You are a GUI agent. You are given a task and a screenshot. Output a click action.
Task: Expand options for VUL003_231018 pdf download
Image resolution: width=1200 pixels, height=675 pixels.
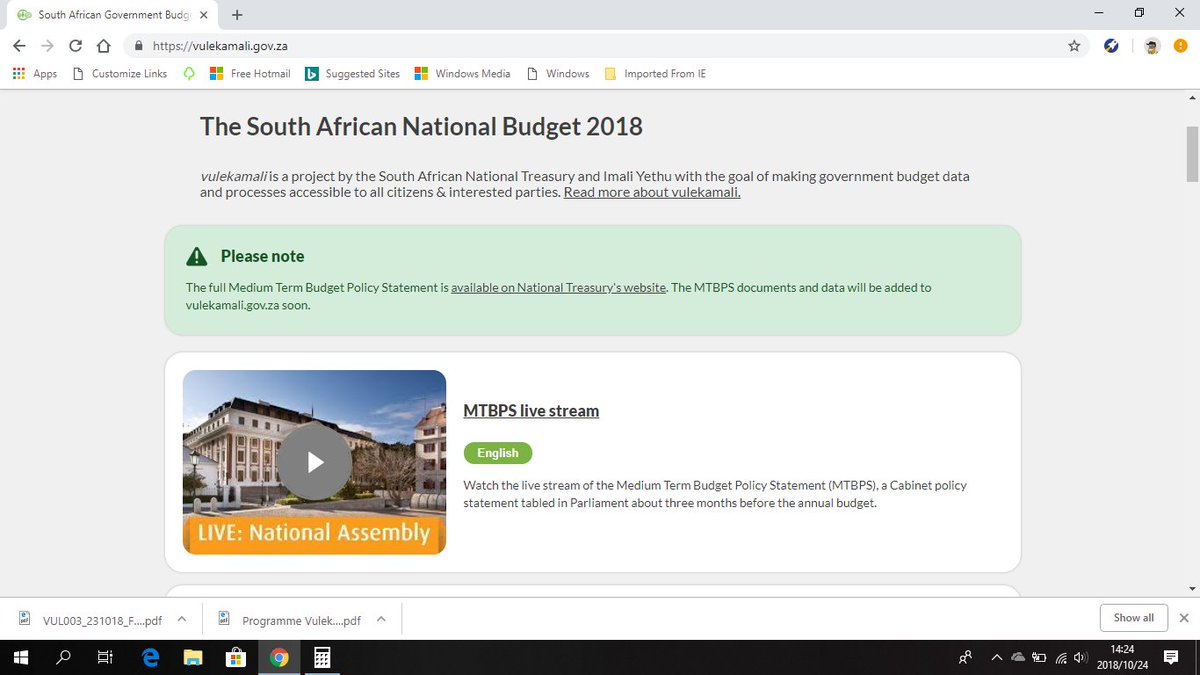pos(182,619)
